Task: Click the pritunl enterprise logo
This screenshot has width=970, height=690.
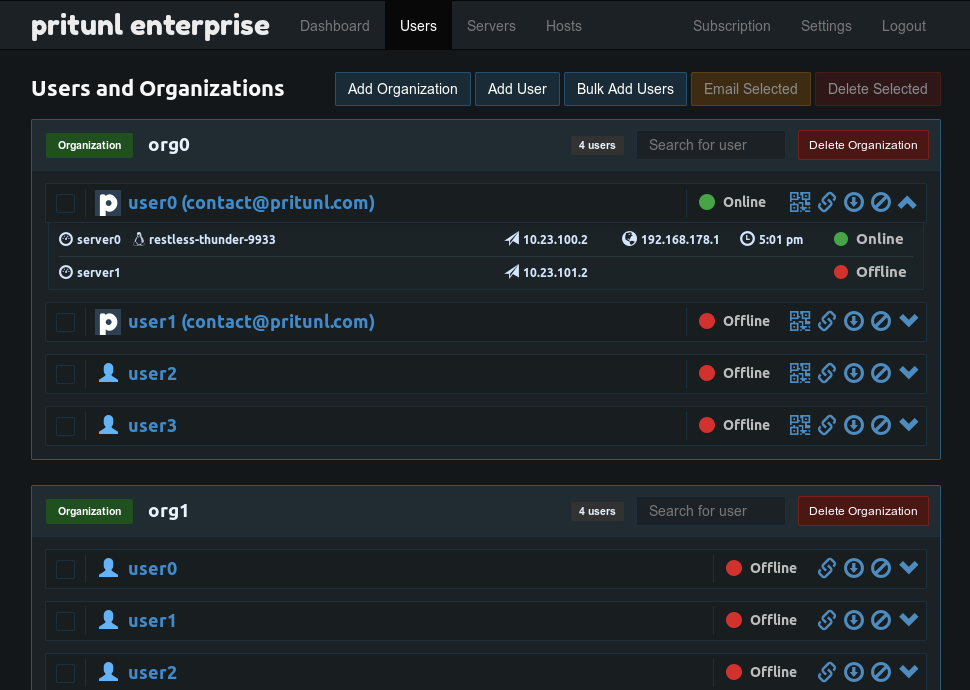Action: [150, 26]
